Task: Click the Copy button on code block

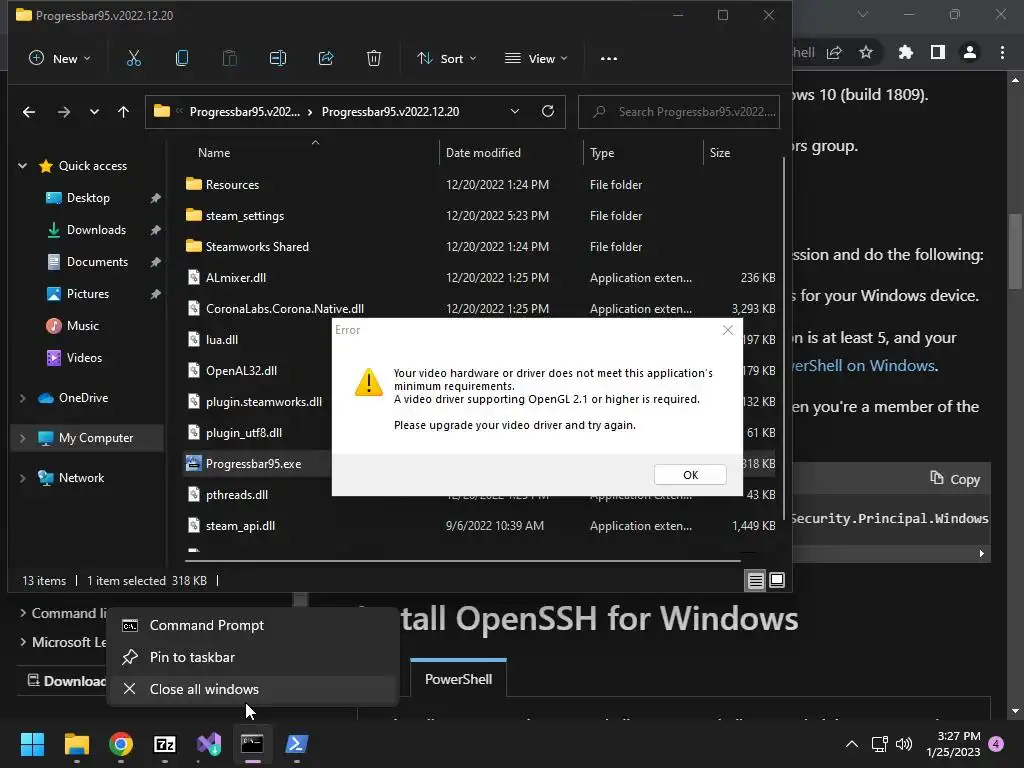Action: [x=955, y=479]
